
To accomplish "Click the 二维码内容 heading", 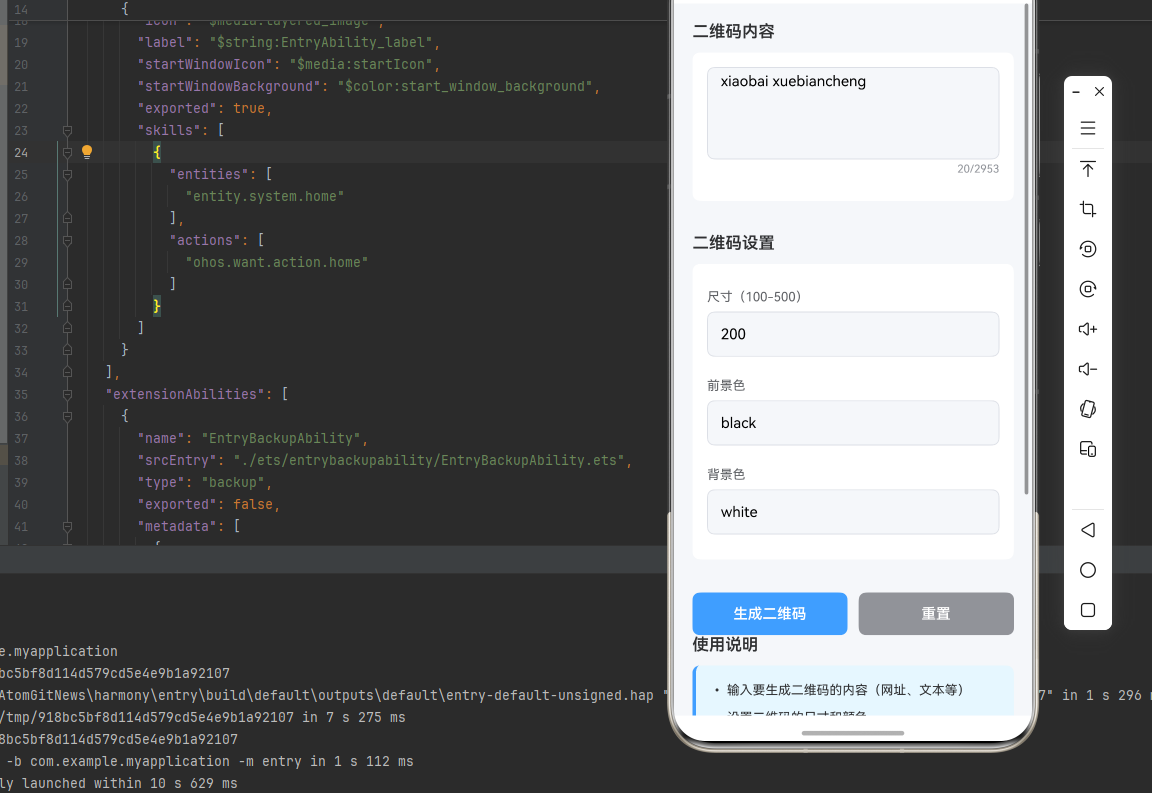I will tap(733, 32).
